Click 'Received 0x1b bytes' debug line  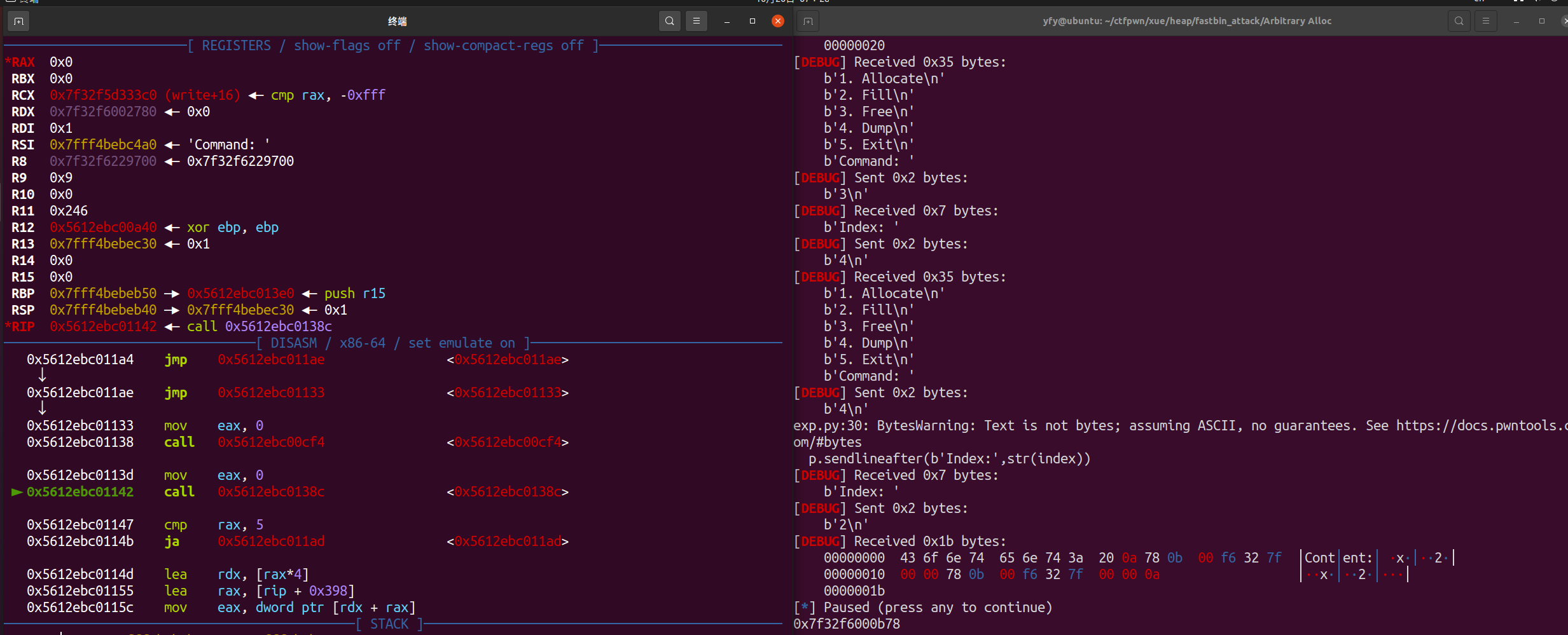point(900,542)
